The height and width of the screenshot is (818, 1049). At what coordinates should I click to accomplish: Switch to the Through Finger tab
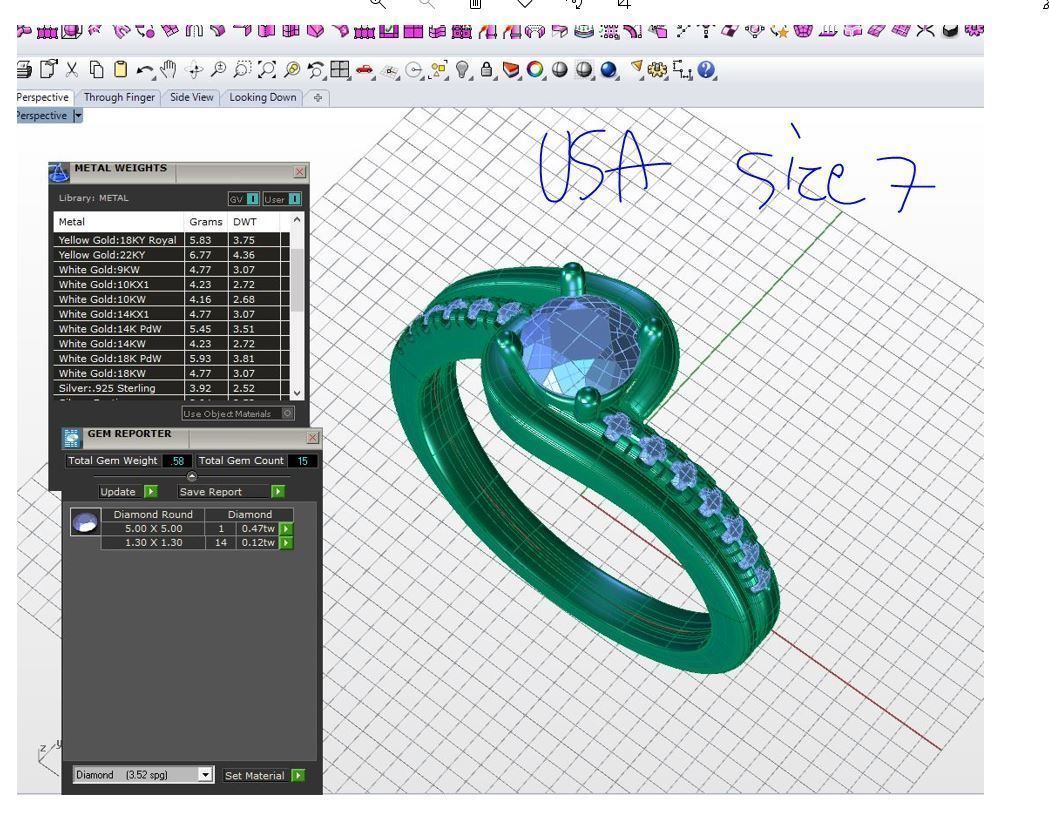coord(119,97)
